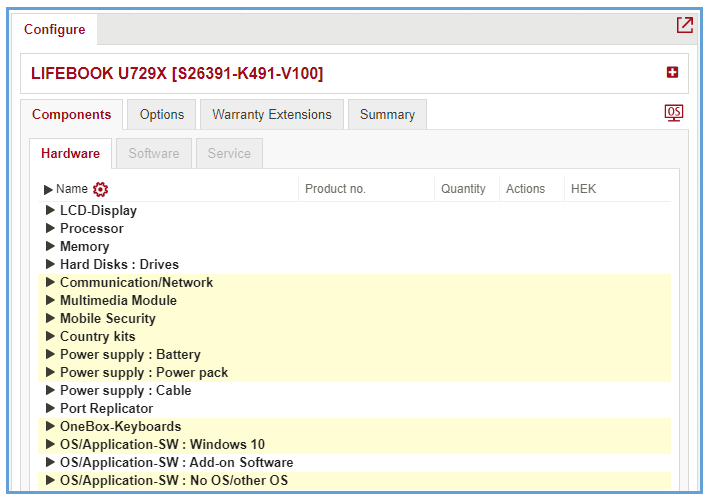Switch to the Components tab
Screen dimensions: 708x498
click(x=71, y=115)
